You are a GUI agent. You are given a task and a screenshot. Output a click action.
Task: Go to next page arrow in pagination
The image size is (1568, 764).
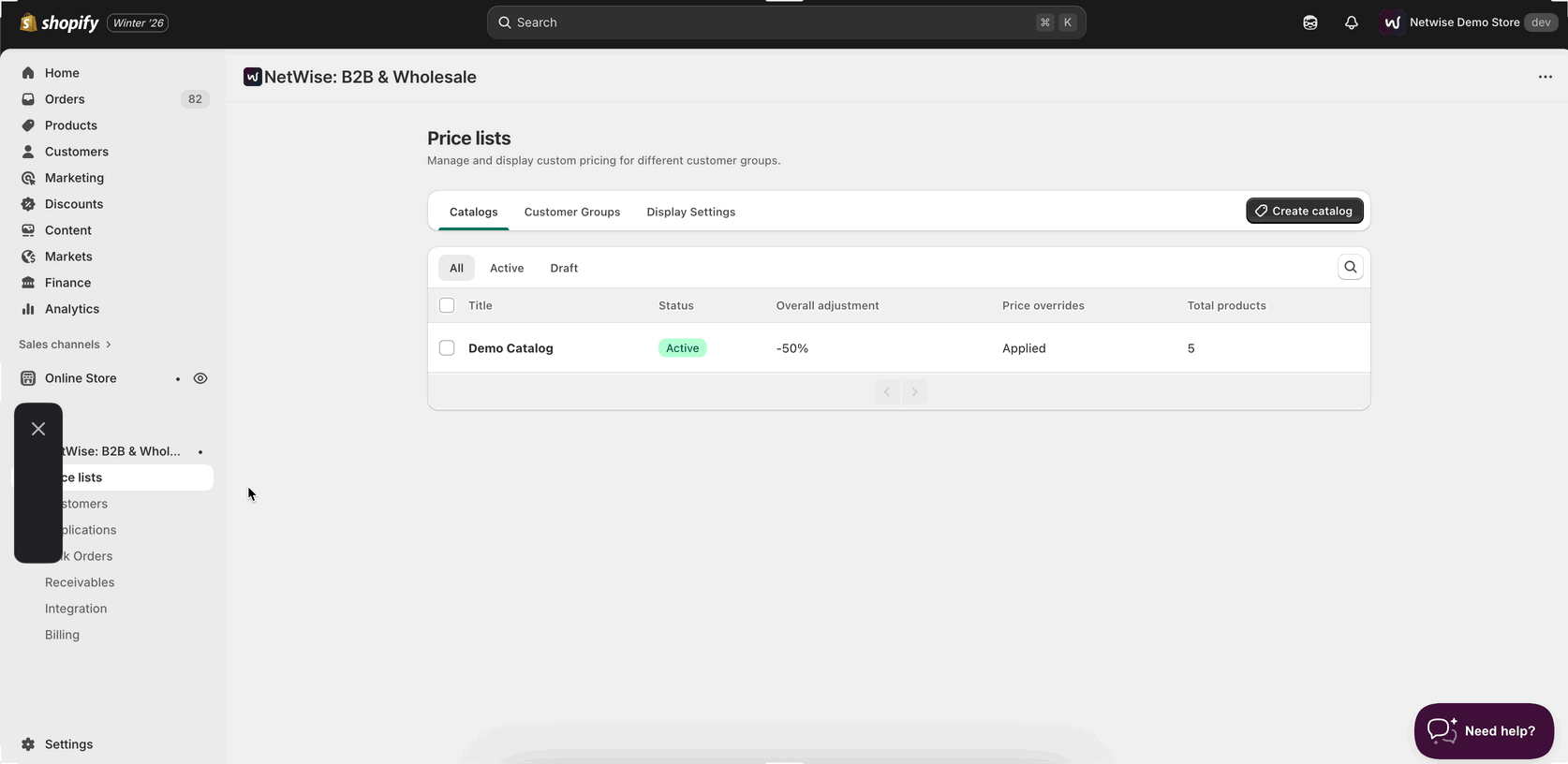pyautogui.click(x=915, y=391)
